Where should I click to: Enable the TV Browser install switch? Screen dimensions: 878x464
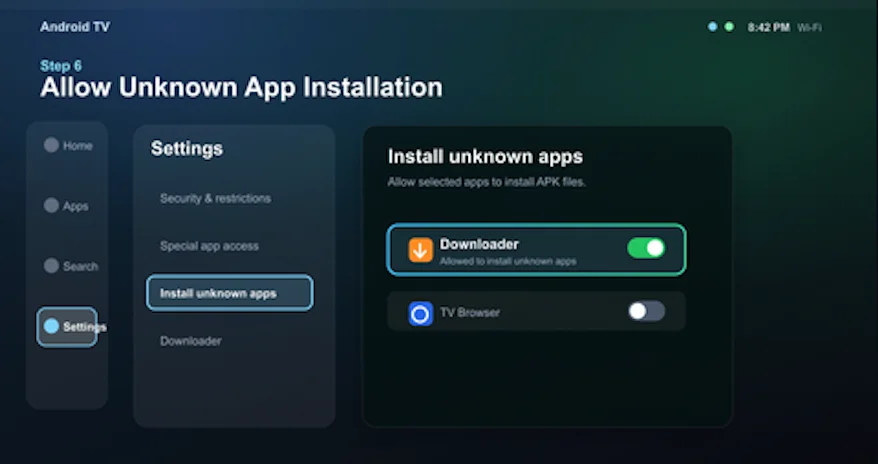coord(646,311)
